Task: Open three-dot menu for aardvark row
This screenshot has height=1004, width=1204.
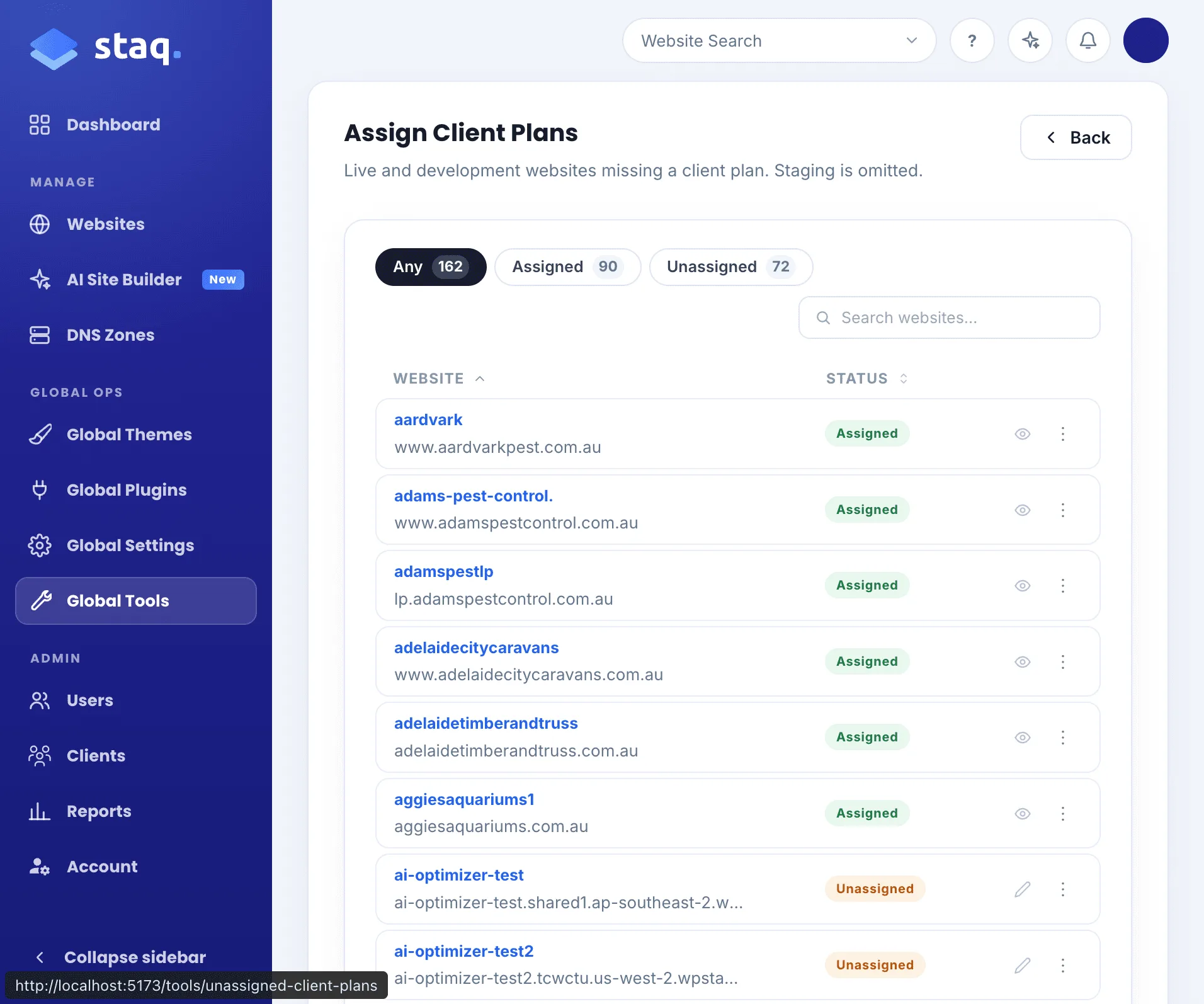Action: point(1063,434)
